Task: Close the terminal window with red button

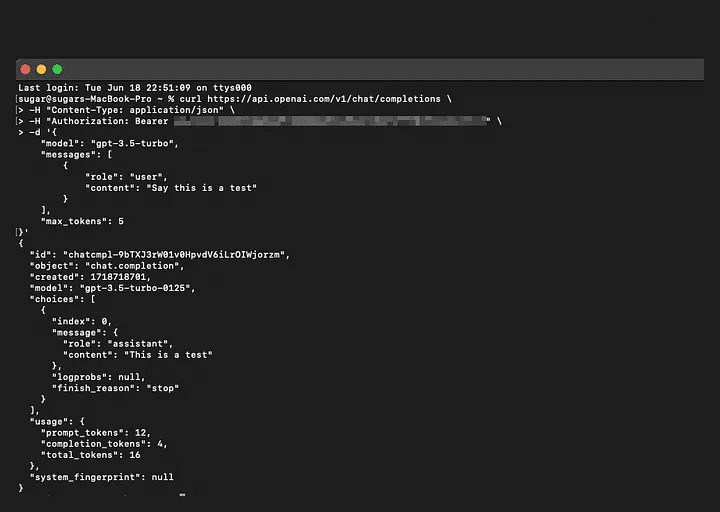Action: click(25, 69)
